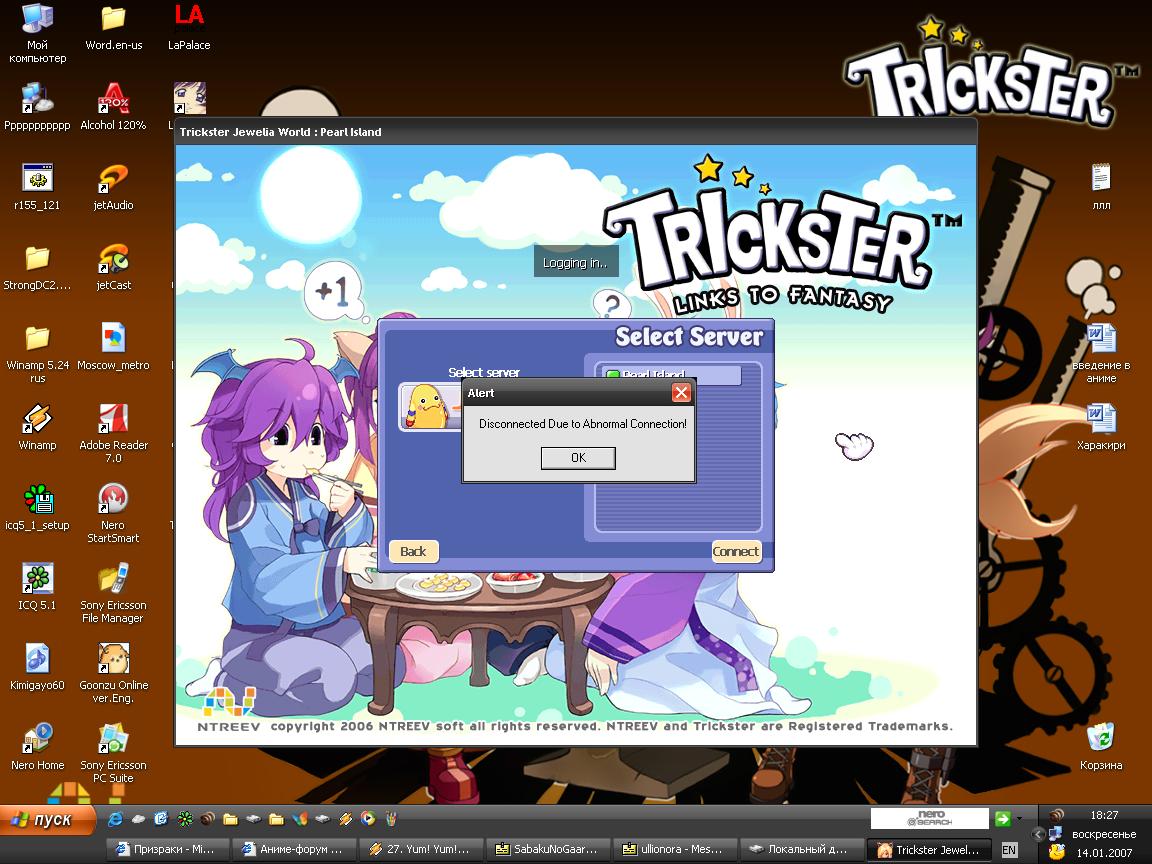Go Back from the Select Server panel

413,552
